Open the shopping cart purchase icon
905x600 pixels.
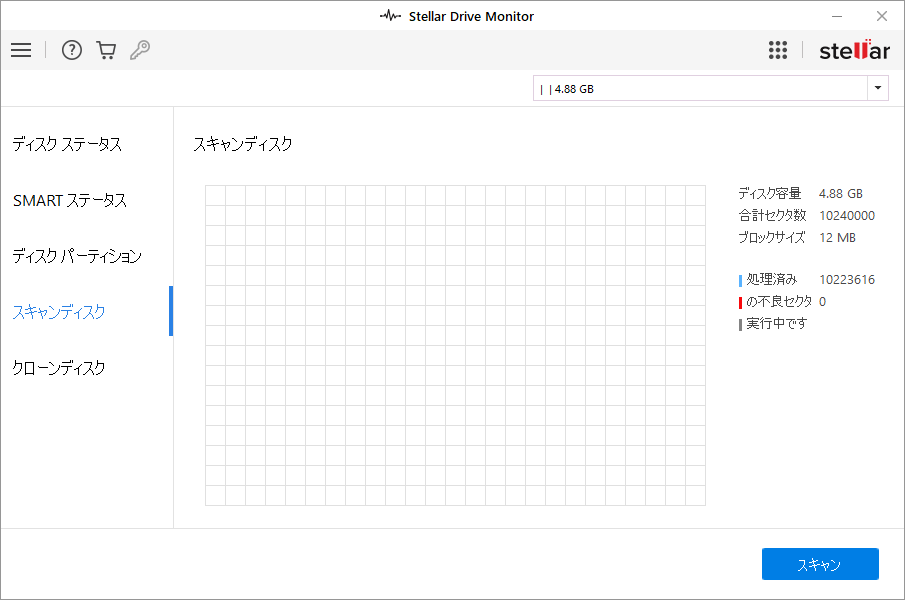pos(106,50)
